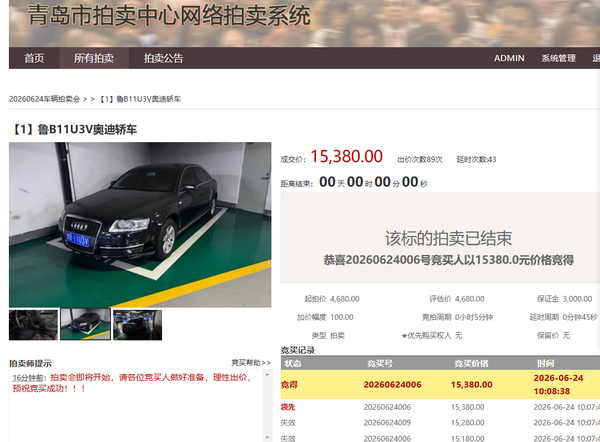Screen dimensions: 600x442
Task: Select the garage rear-view thumbnail
Action: (x=137, y=325)
